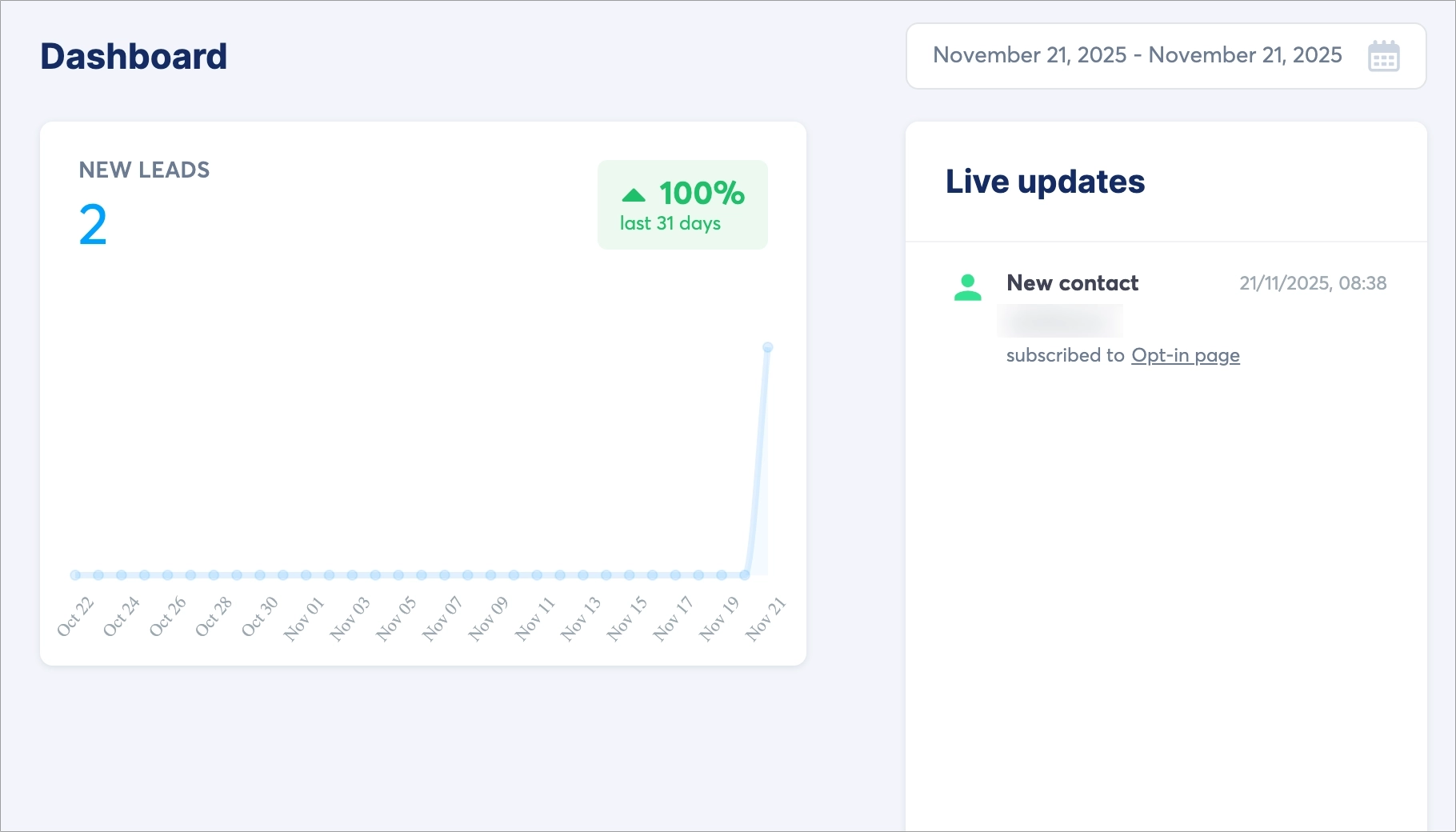Screen dimensions: 1456x832
Task: Click the green contact person icon
Action: (x=967, y=287)
